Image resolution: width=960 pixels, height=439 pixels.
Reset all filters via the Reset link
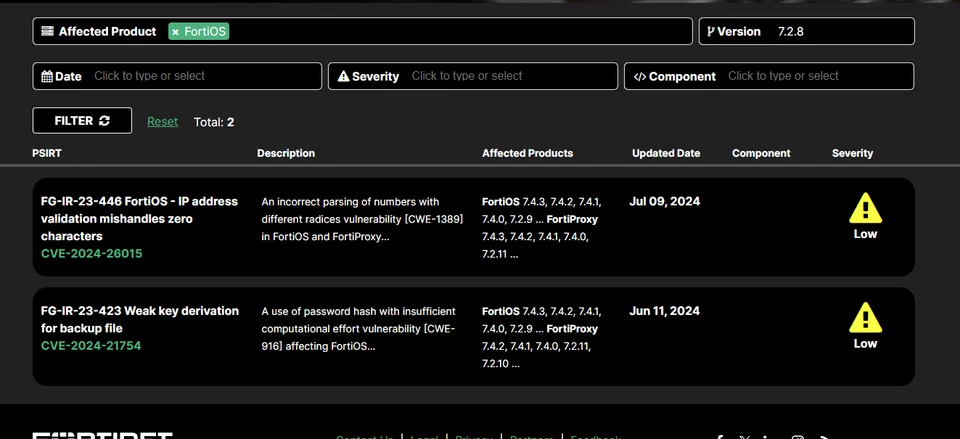[x=162, y=122]
